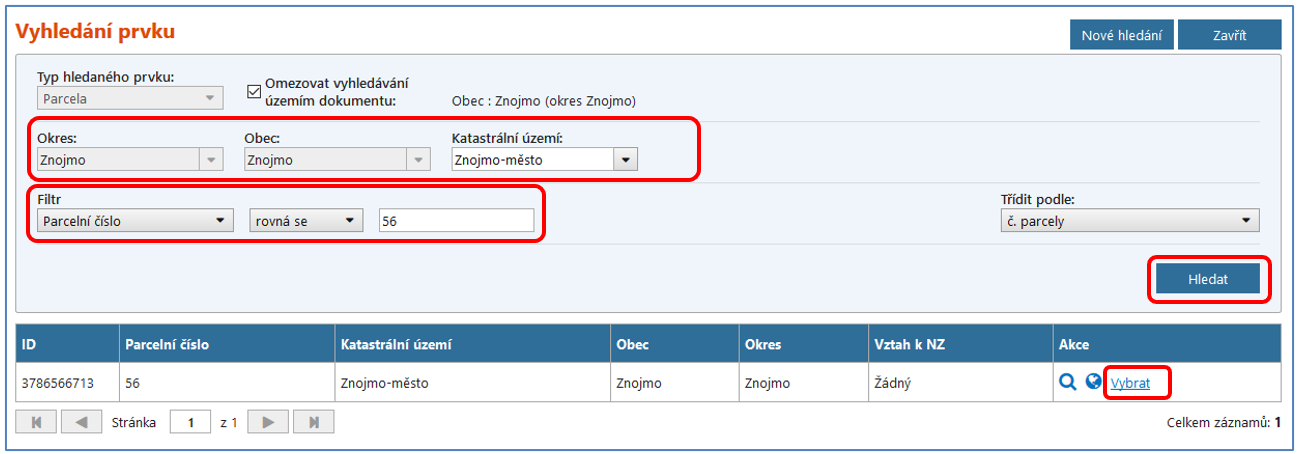Image resolution: width=1299 pixels, height=454 pixels.
Task: Click the Stránka page number field
Action: point(190,422)
